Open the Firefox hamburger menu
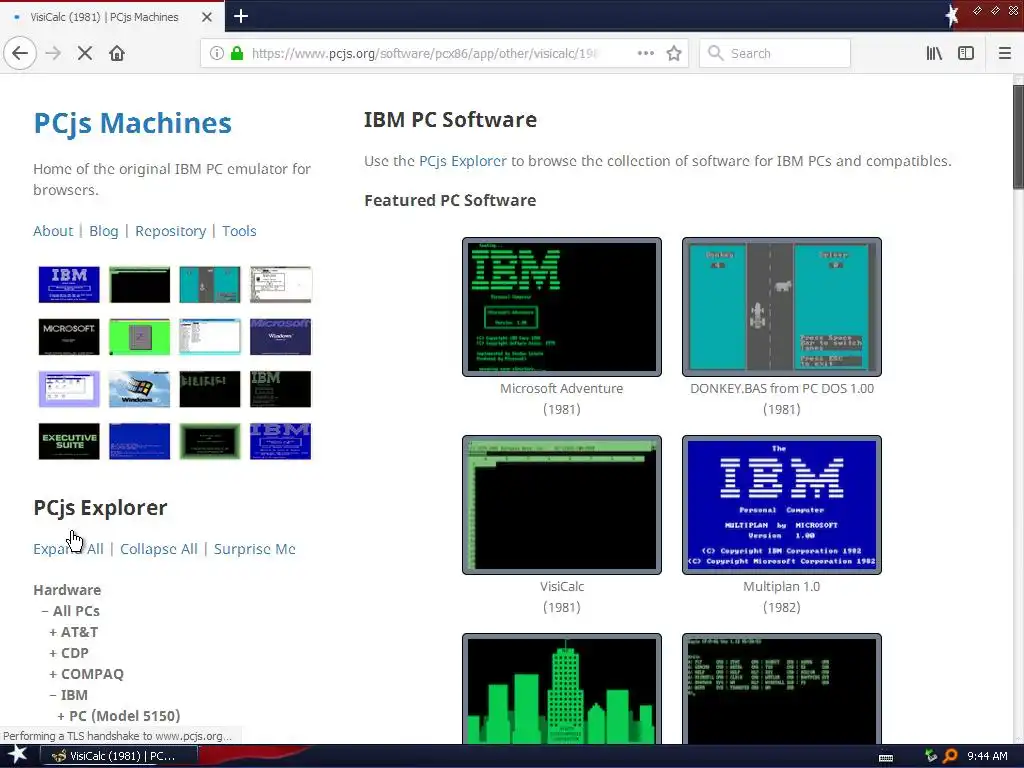The height and width of the screenshot is (768, 1024). click(x=1004, y=54)
